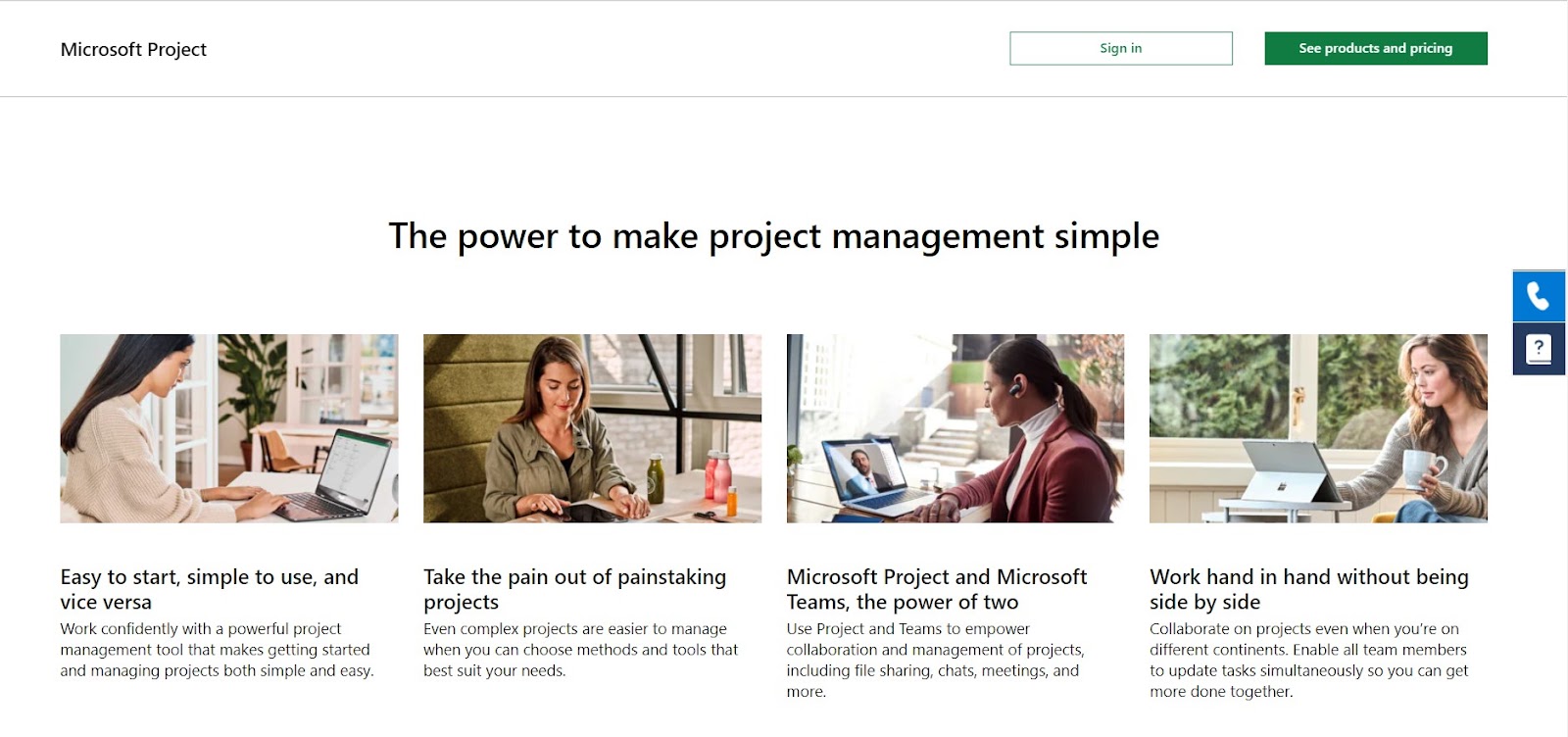Viewport: 1568px width, 737px height.
Task: Click the 'Take the pain out of painstaking projects' heading
Action: 574,589
